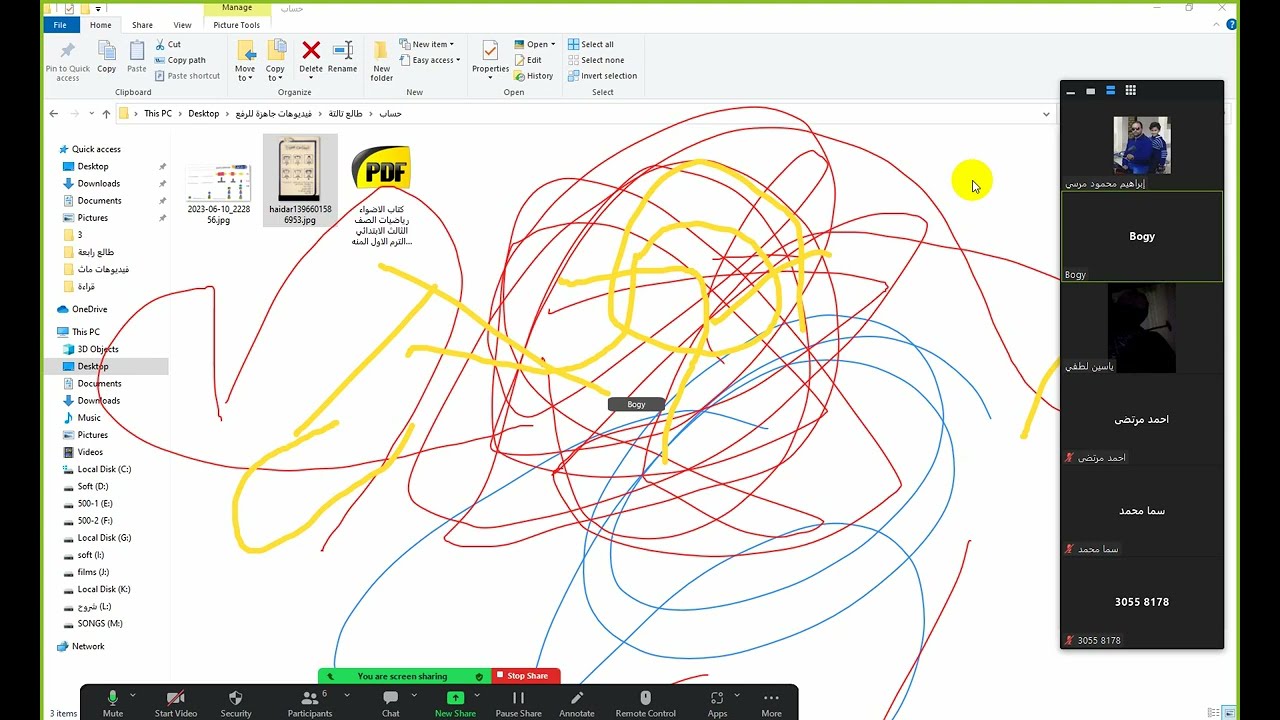Expand audio options arrow next to Mute
This screenshot has height=720, width=1280.
coord(133,695)
